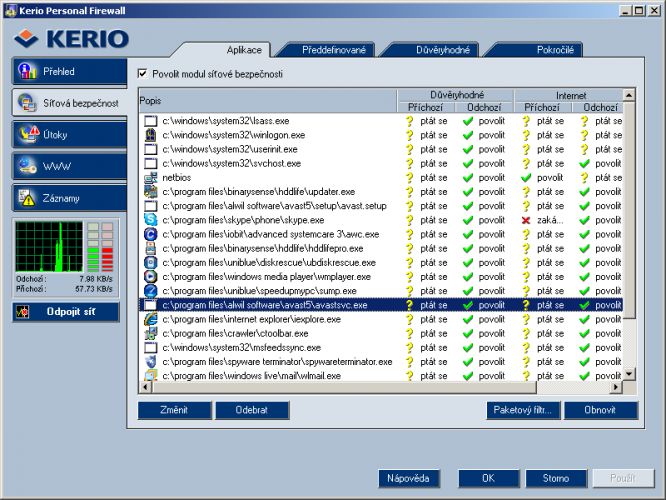Screen dimensions: 666x500
Task: Click the Spyware Terminator icon
Action: pos(150,362)
